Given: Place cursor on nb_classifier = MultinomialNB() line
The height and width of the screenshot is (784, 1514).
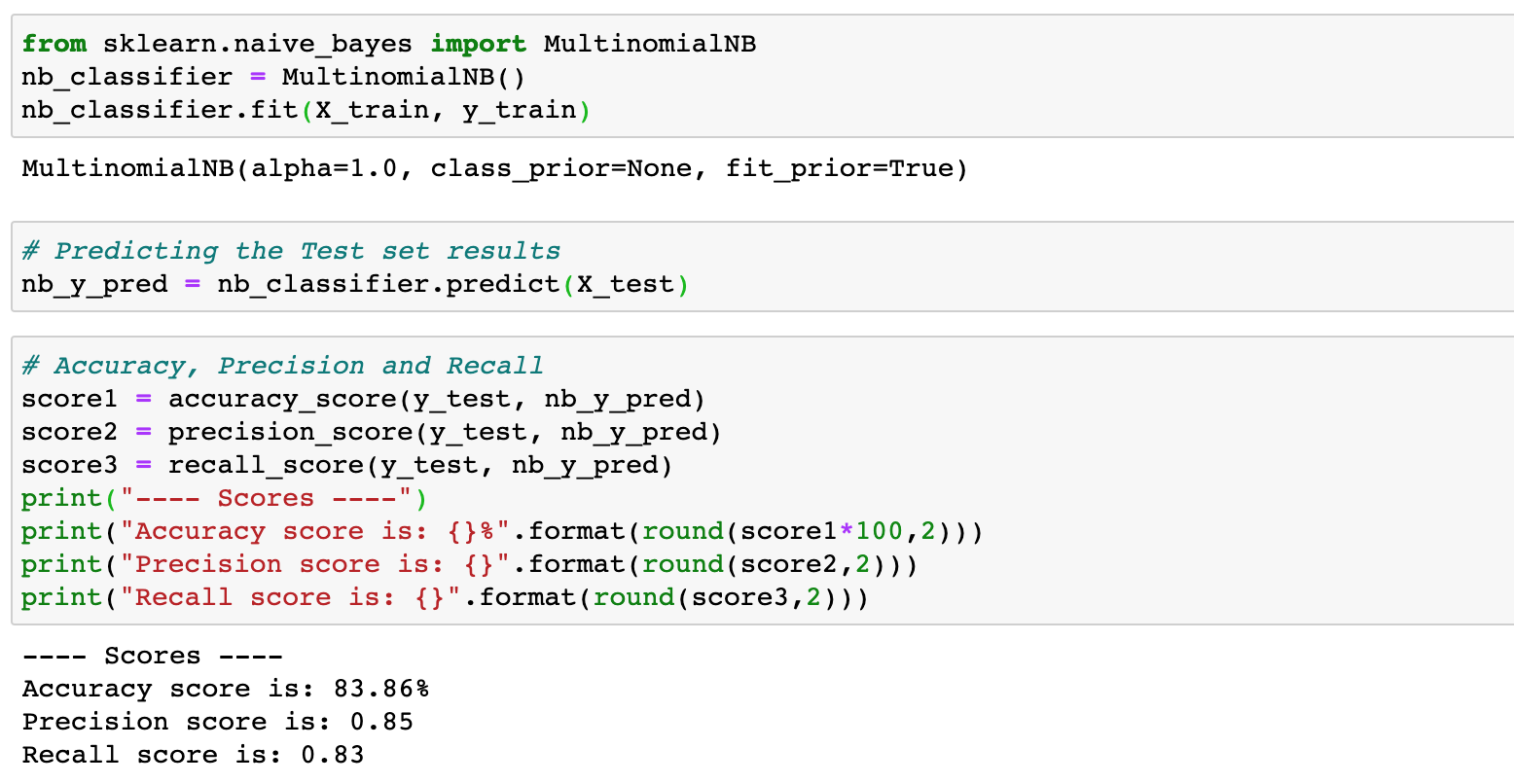Looking at the screenshot, I should [272, 77].
